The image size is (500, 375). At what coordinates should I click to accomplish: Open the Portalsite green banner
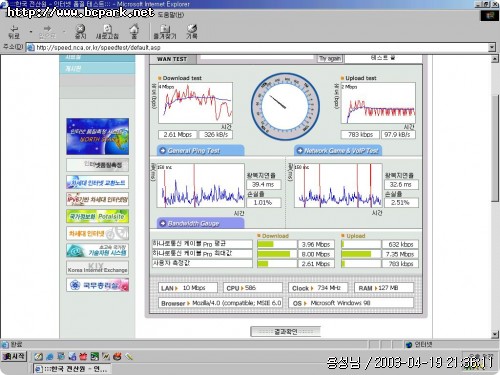click(x=97, y=216)
